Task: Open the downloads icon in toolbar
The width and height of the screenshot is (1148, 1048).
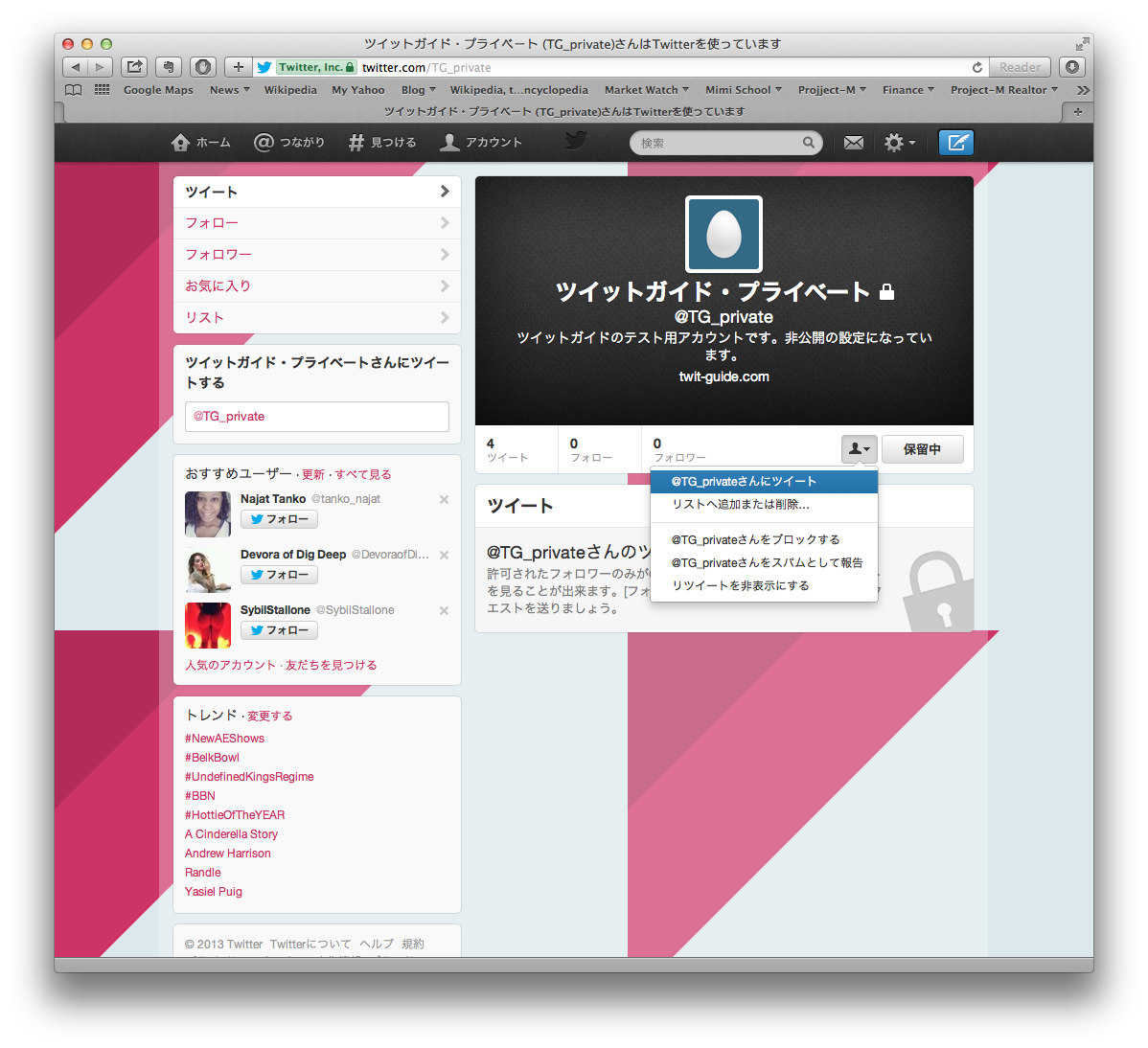Action: (x=1072, y=67)
